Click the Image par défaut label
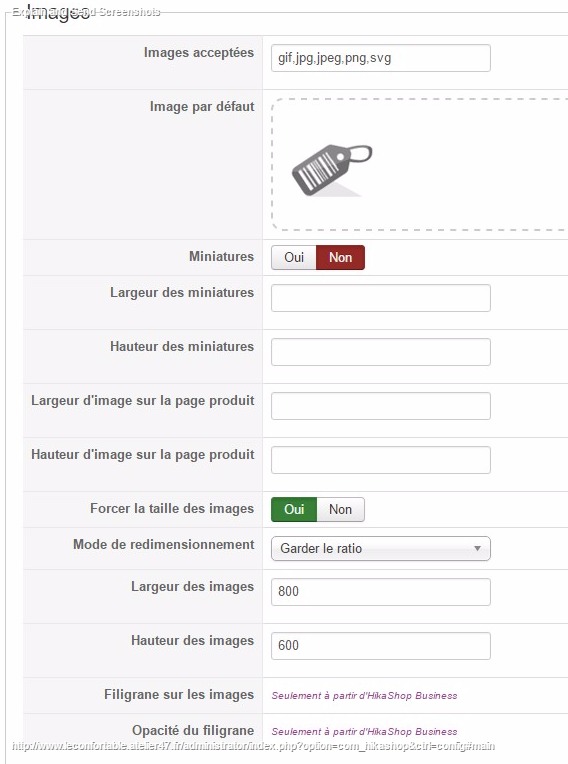This screenshot has width=568, height=764. (202, 106)
